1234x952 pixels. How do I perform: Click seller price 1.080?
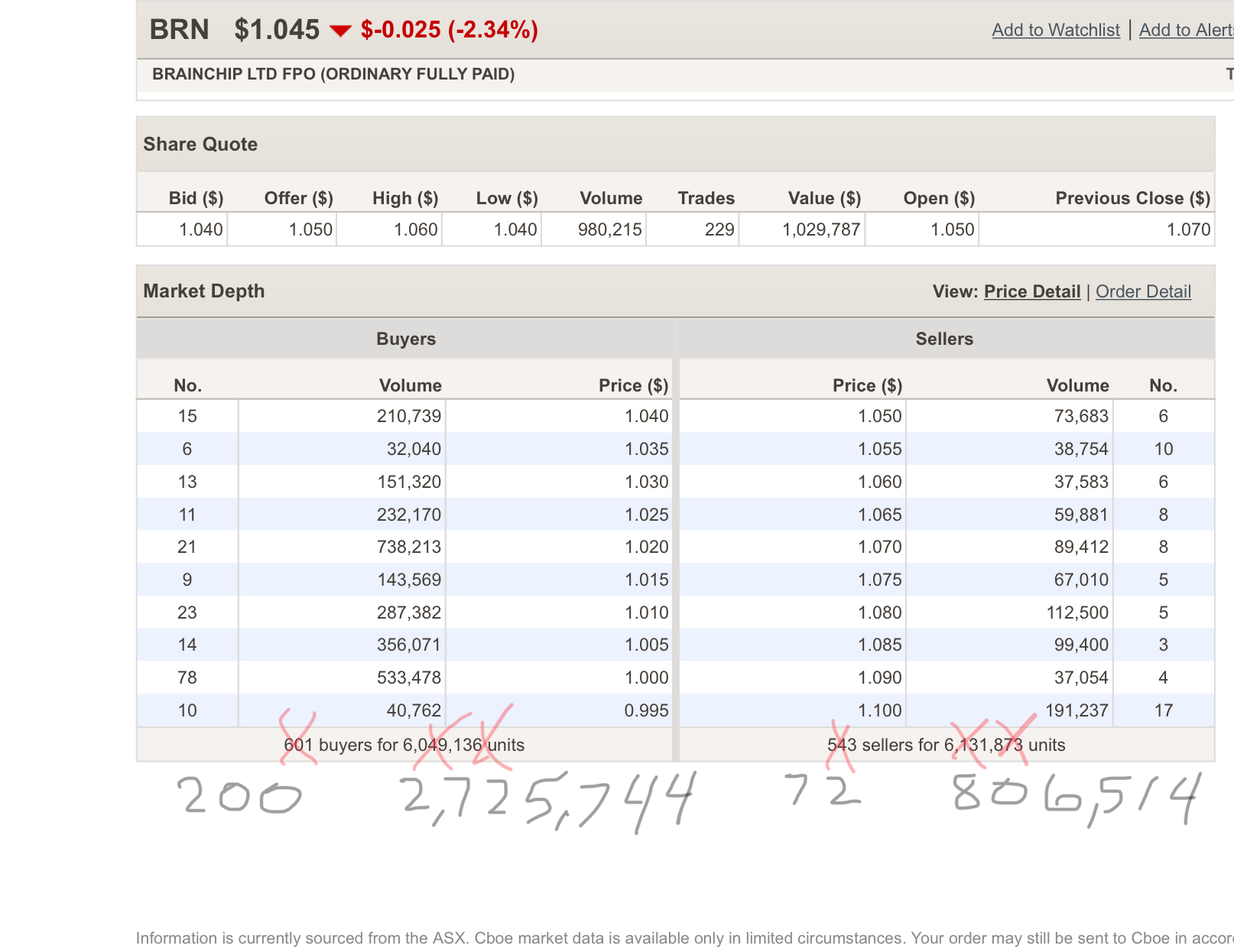click(880, 612)
